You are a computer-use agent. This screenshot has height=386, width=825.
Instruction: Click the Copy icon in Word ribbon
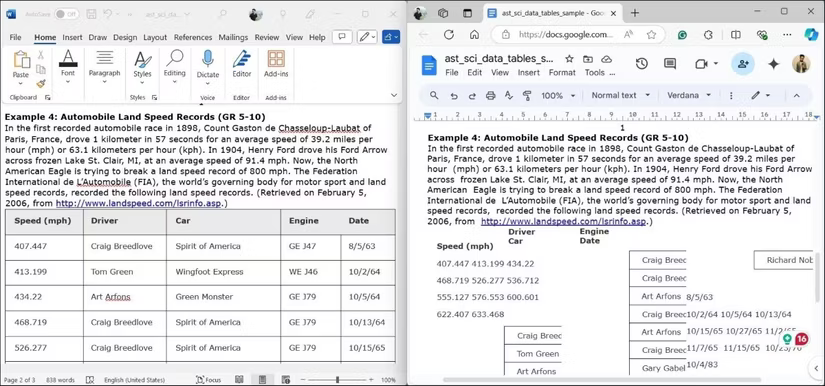click(41, 69)
